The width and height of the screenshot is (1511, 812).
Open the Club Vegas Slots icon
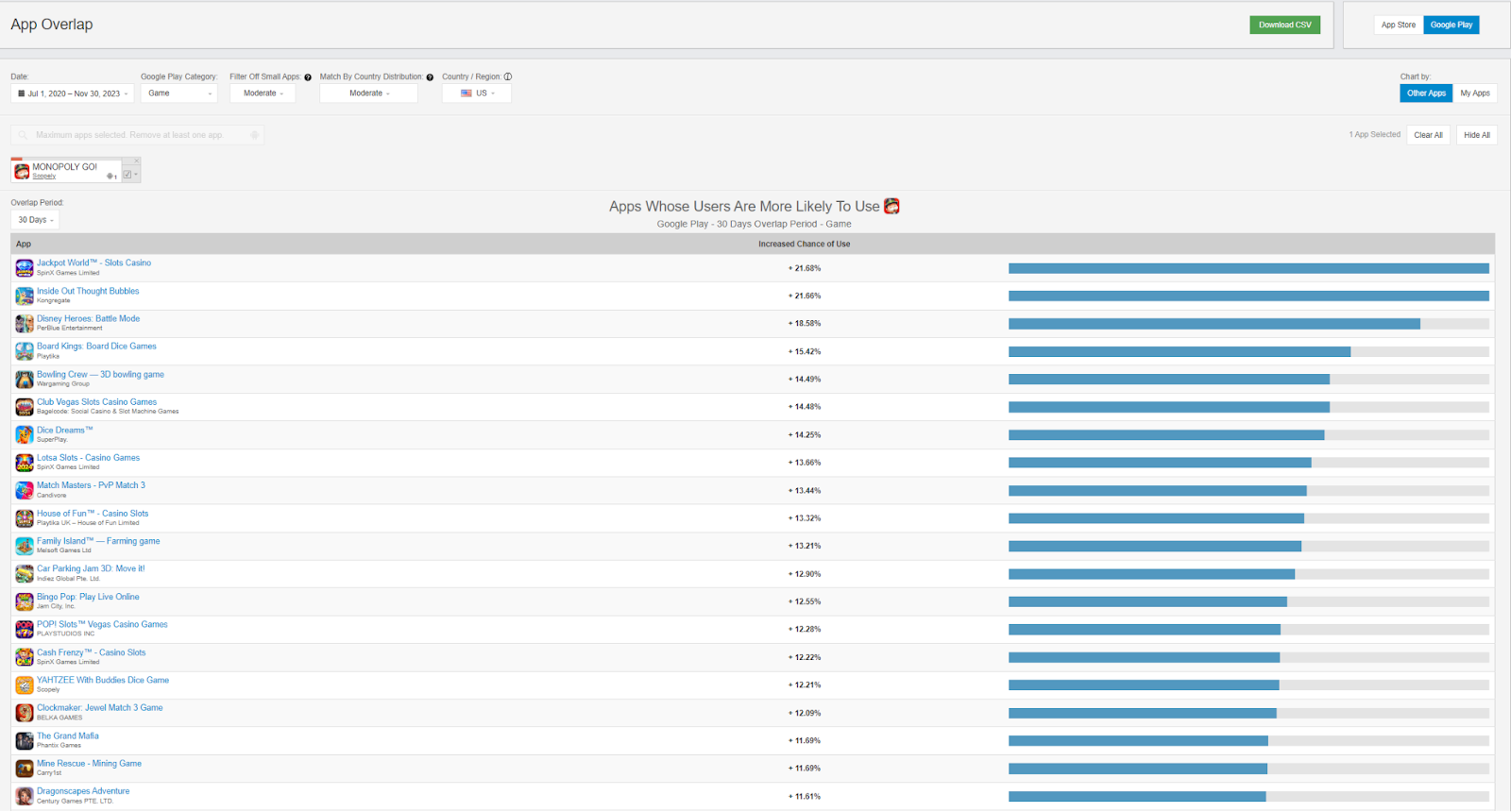[x=25, y=407]
